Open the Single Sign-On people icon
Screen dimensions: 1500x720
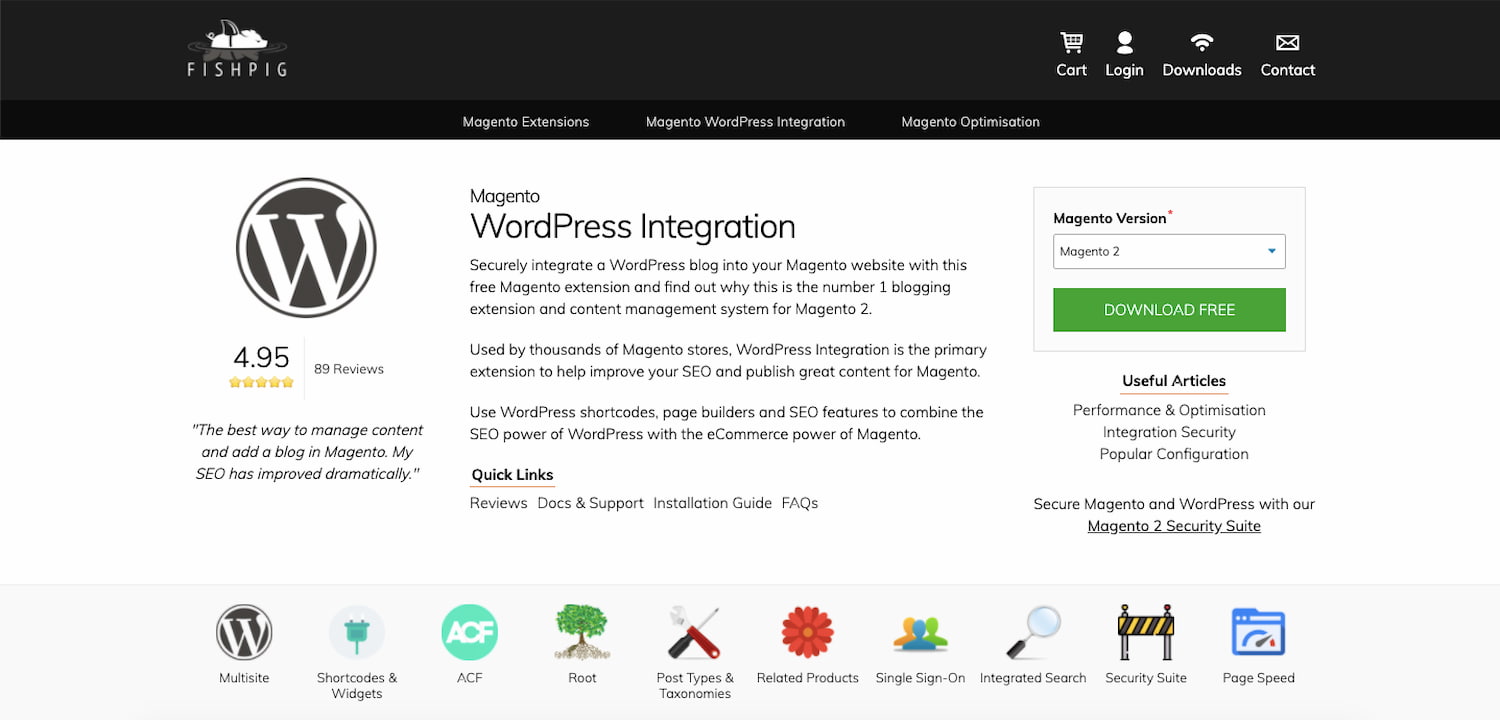(x=920, y=634)
